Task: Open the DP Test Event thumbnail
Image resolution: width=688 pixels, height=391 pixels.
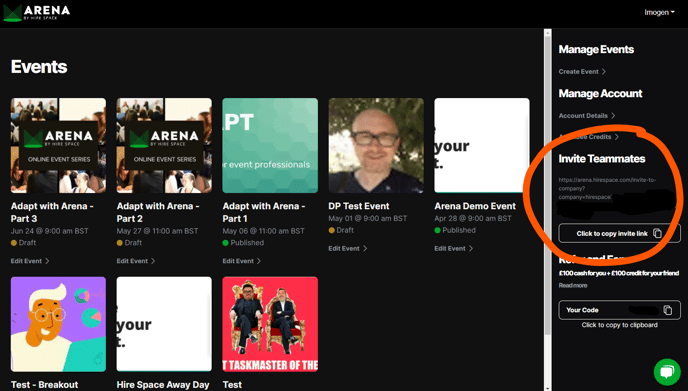Action: tap(376, 145)
